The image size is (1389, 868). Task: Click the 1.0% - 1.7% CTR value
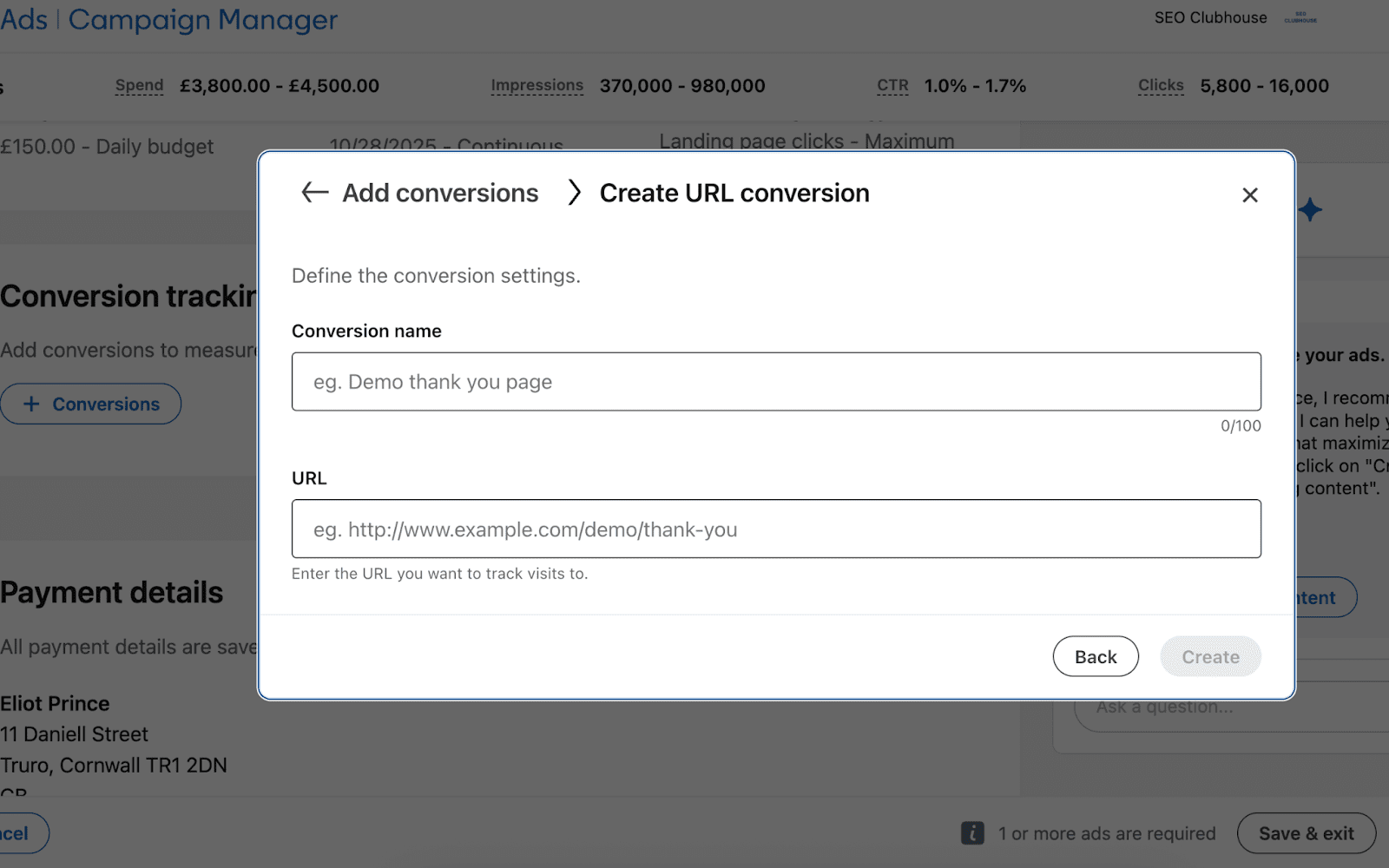(975, 86)
